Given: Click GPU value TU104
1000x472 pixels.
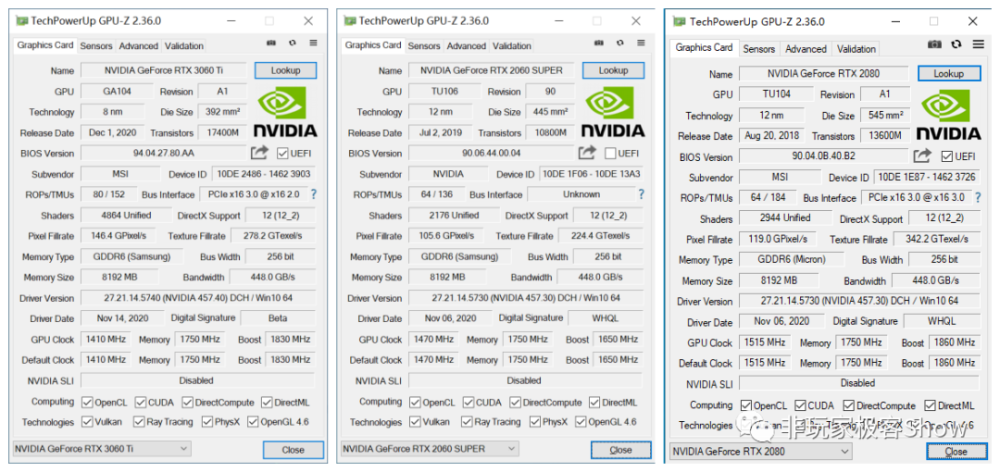Looking at the screenshot, I should (x=776, y=94).
